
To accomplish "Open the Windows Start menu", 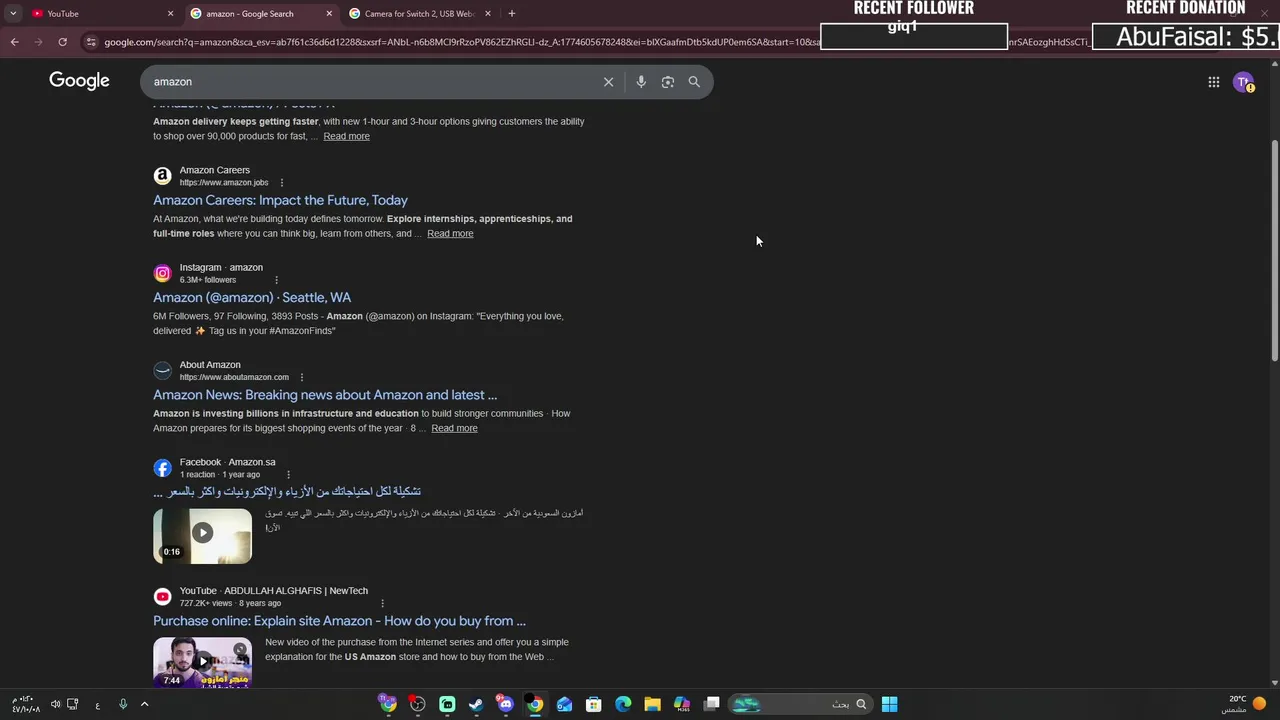I will pyautogui.click(x=889, y=704).
